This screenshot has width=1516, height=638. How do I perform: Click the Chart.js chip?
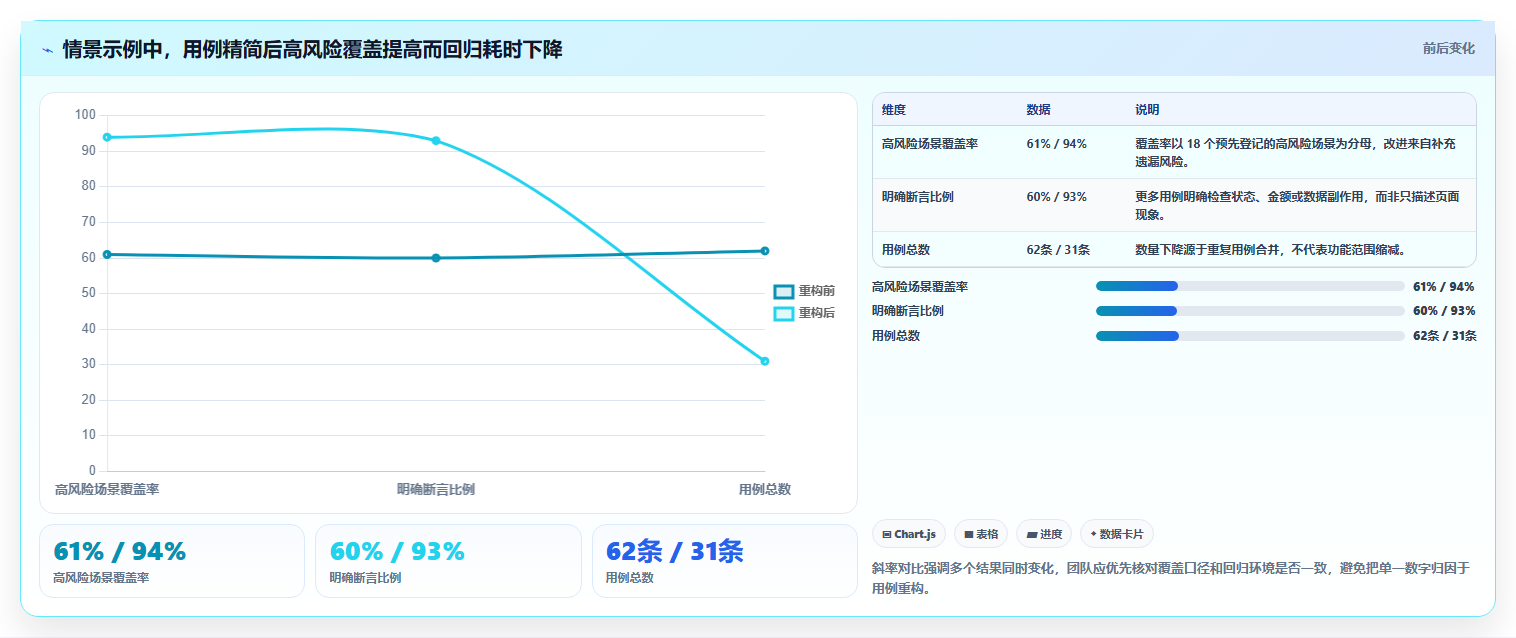908,534
